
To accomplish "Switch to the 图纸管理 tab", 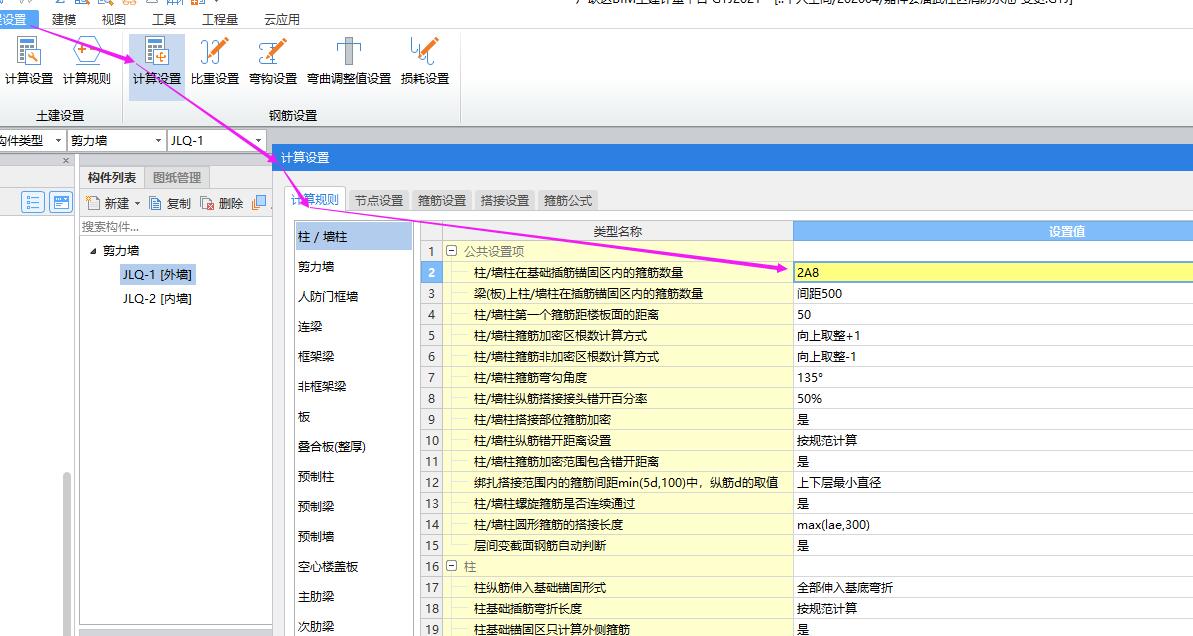I will (x=177, y=177).
